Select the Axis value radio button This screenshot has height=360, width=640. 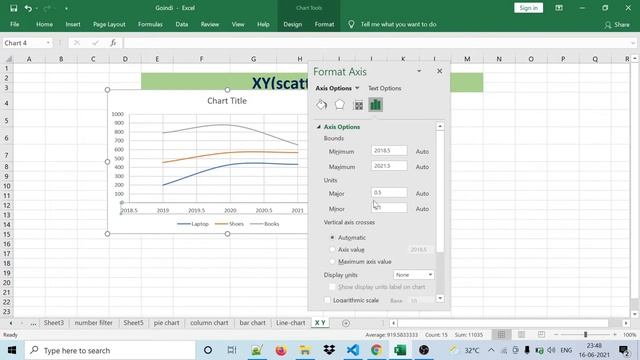332,249
